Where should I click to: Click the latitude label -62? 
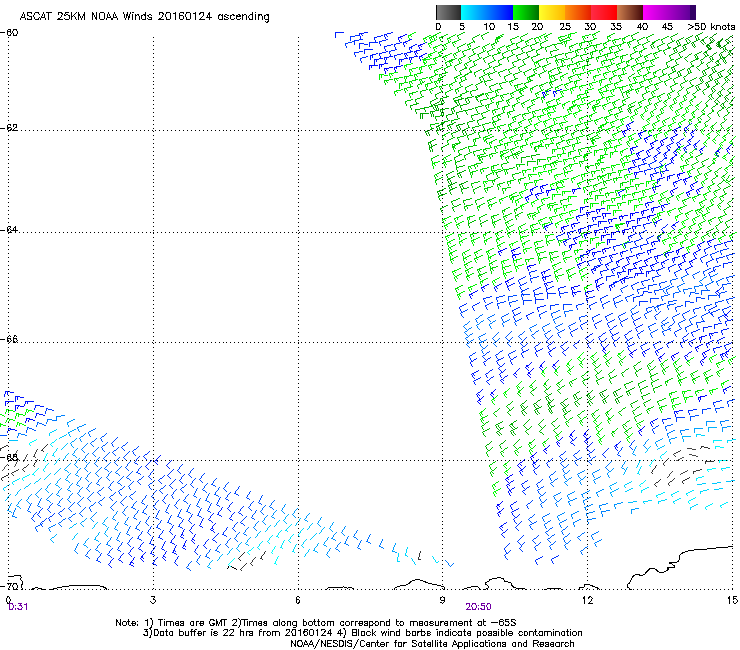click(9, 128)
